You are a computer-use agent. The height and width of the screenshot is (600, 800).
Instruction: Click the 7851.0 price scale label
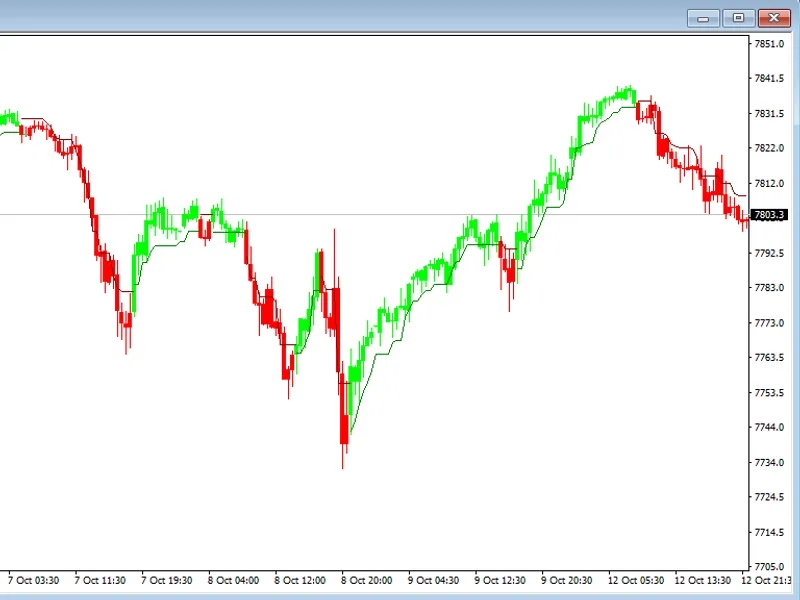(769, 44)
